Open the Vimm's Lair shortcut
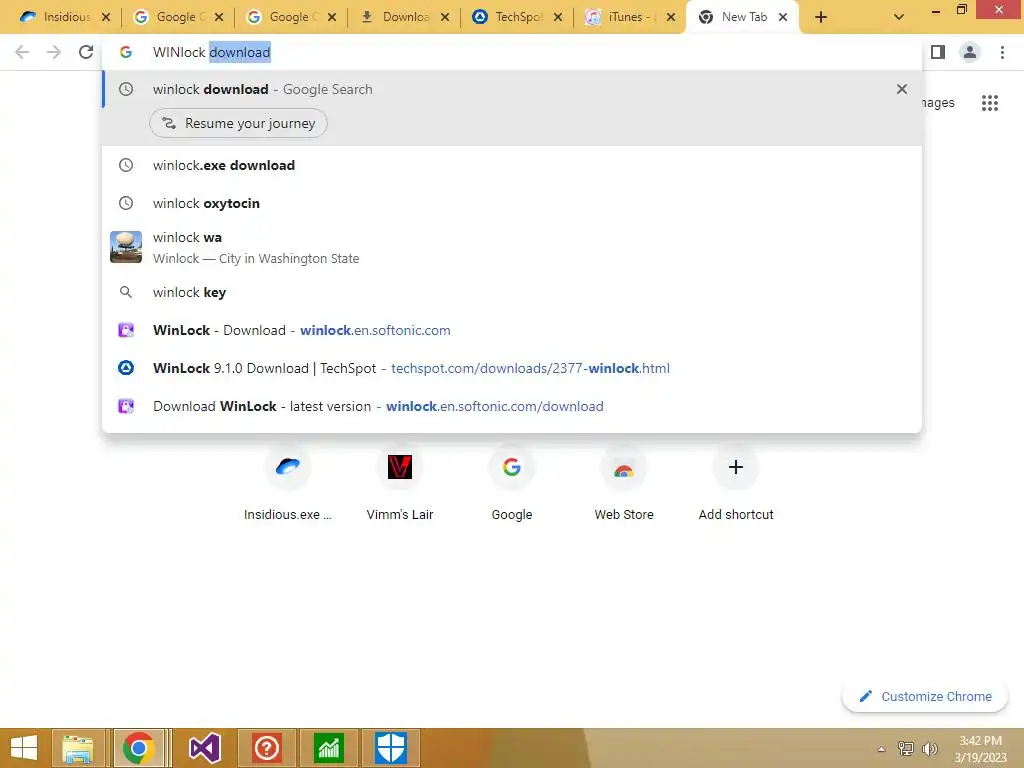Viewport: 1024px width, 768px height. (x=400, y=483)
